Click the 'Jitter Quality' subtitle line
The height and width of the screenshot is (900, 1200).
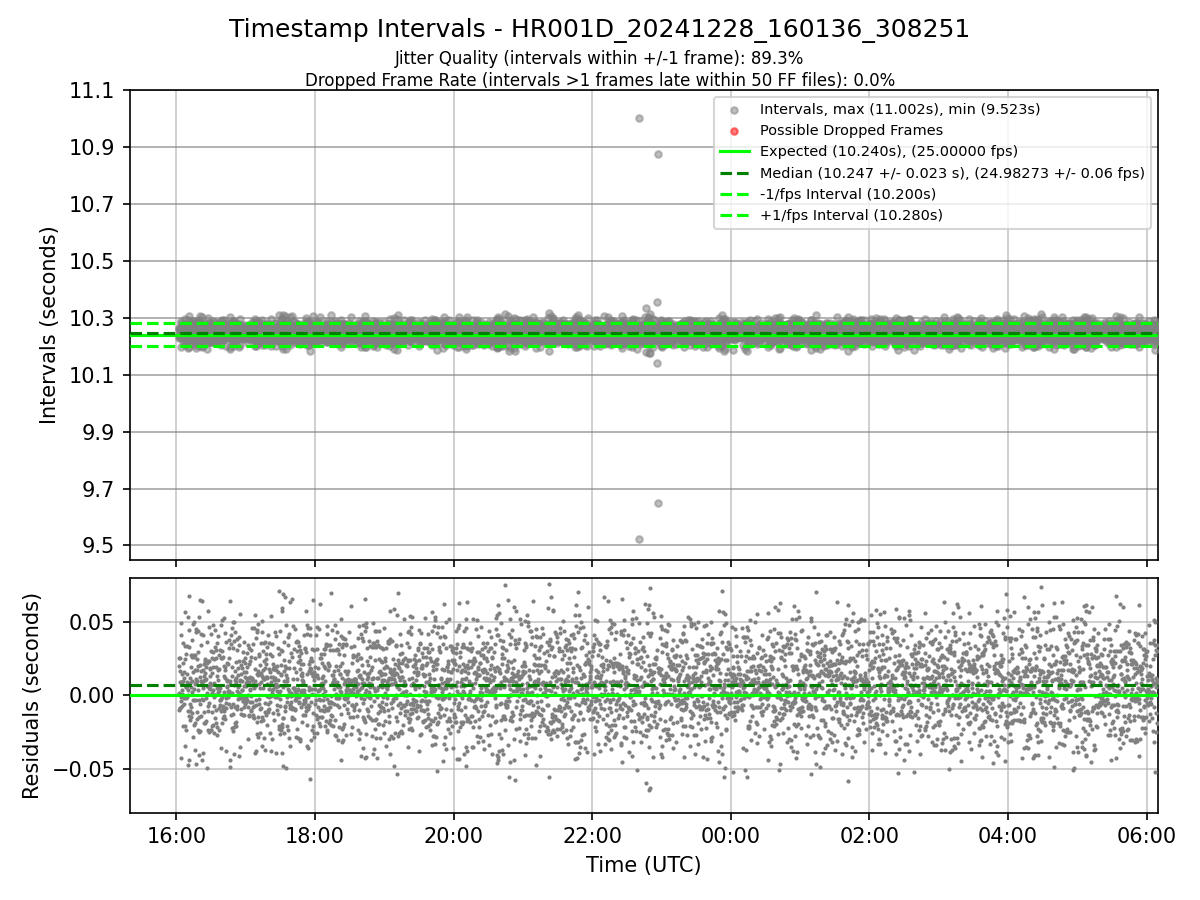[599, 58]
